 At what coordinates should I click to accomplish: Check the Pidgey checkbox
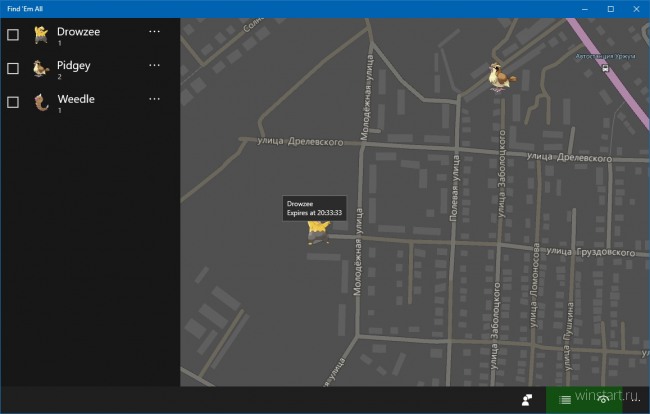[13, 68]
